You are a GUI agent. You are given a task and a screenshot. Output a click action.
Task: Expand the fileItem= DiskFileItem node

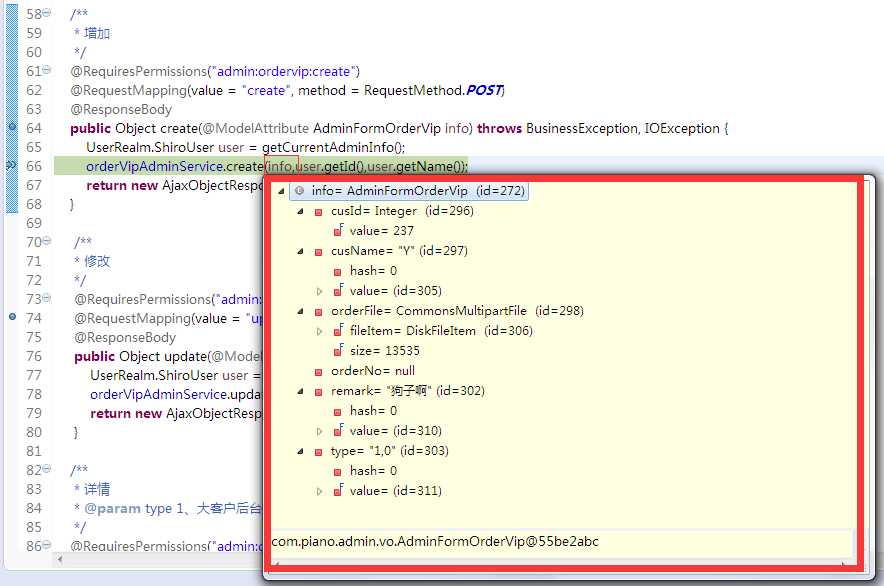pyautogui.click(x=319, y=331)
